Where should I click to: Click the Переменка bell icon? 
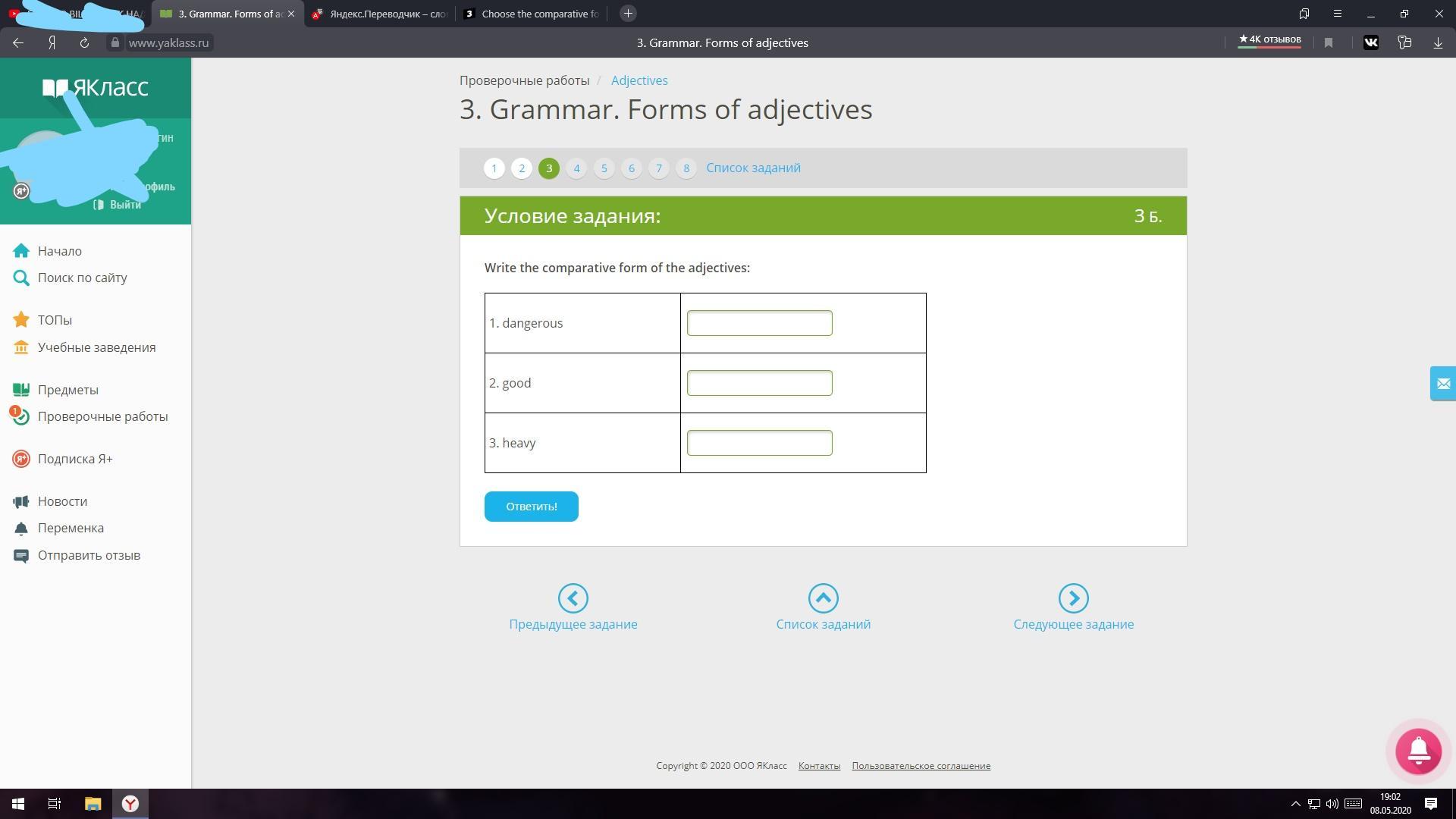coord(21,529)
